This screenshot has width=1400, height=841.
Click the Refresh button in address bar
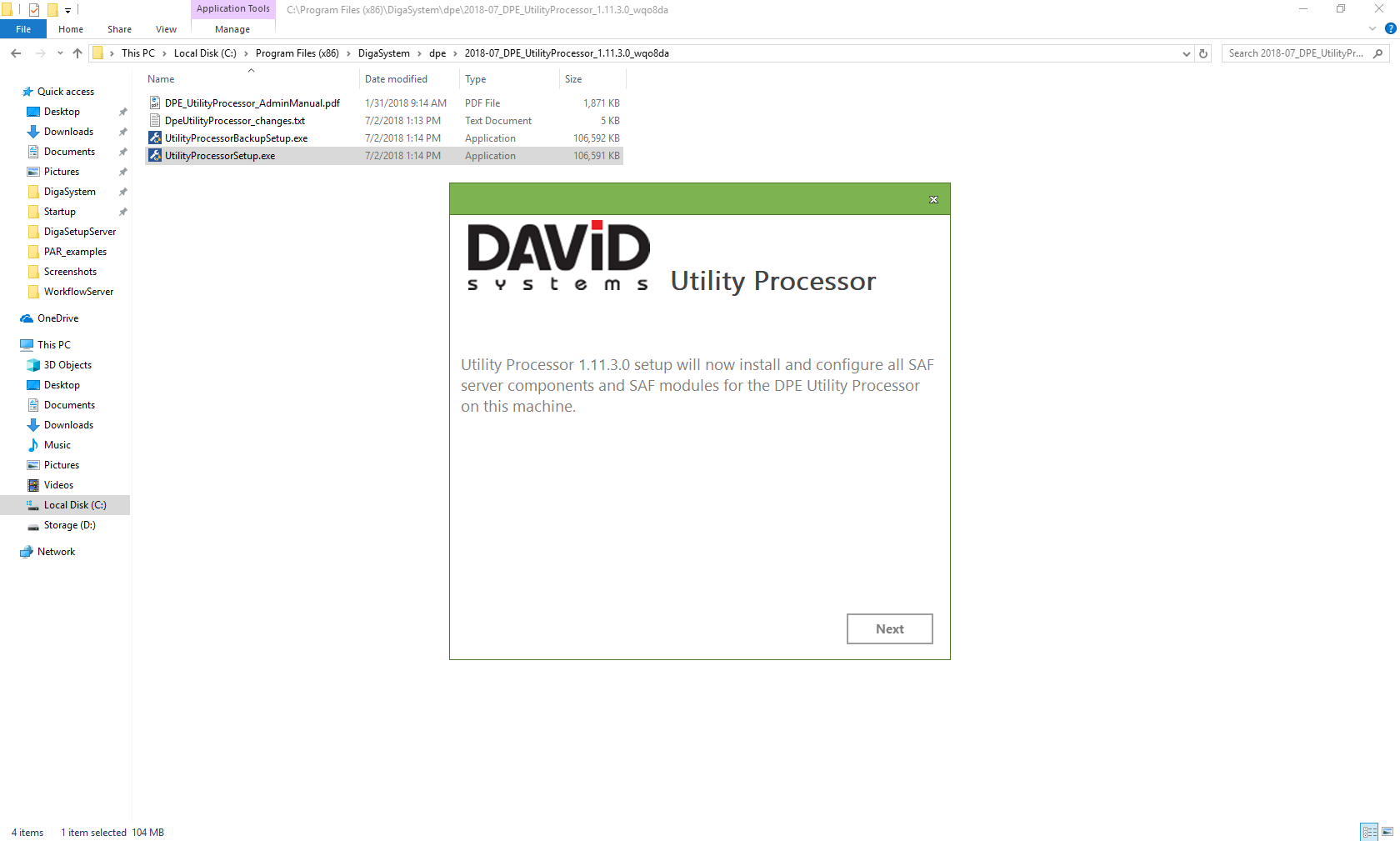tap(1203, 53)
